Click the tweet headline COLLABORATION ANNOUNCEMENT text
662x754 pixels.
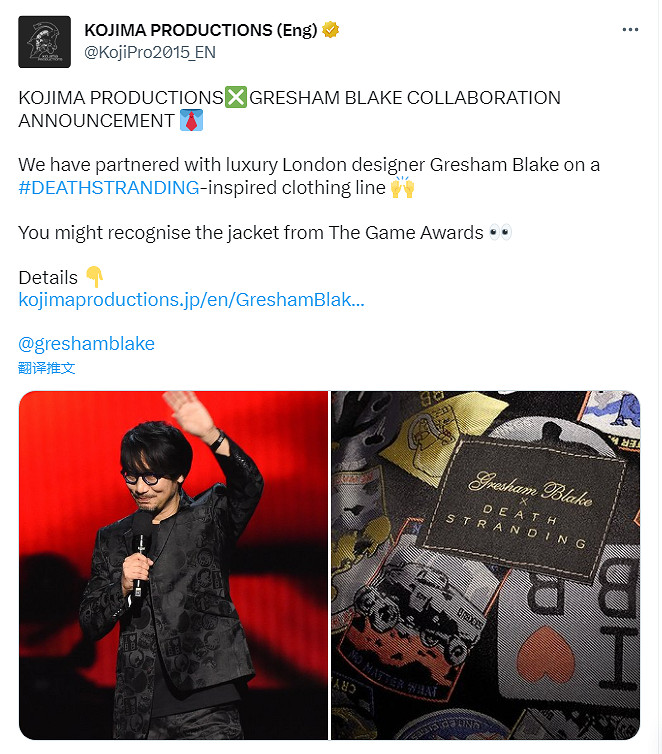(x=289, y=109)
